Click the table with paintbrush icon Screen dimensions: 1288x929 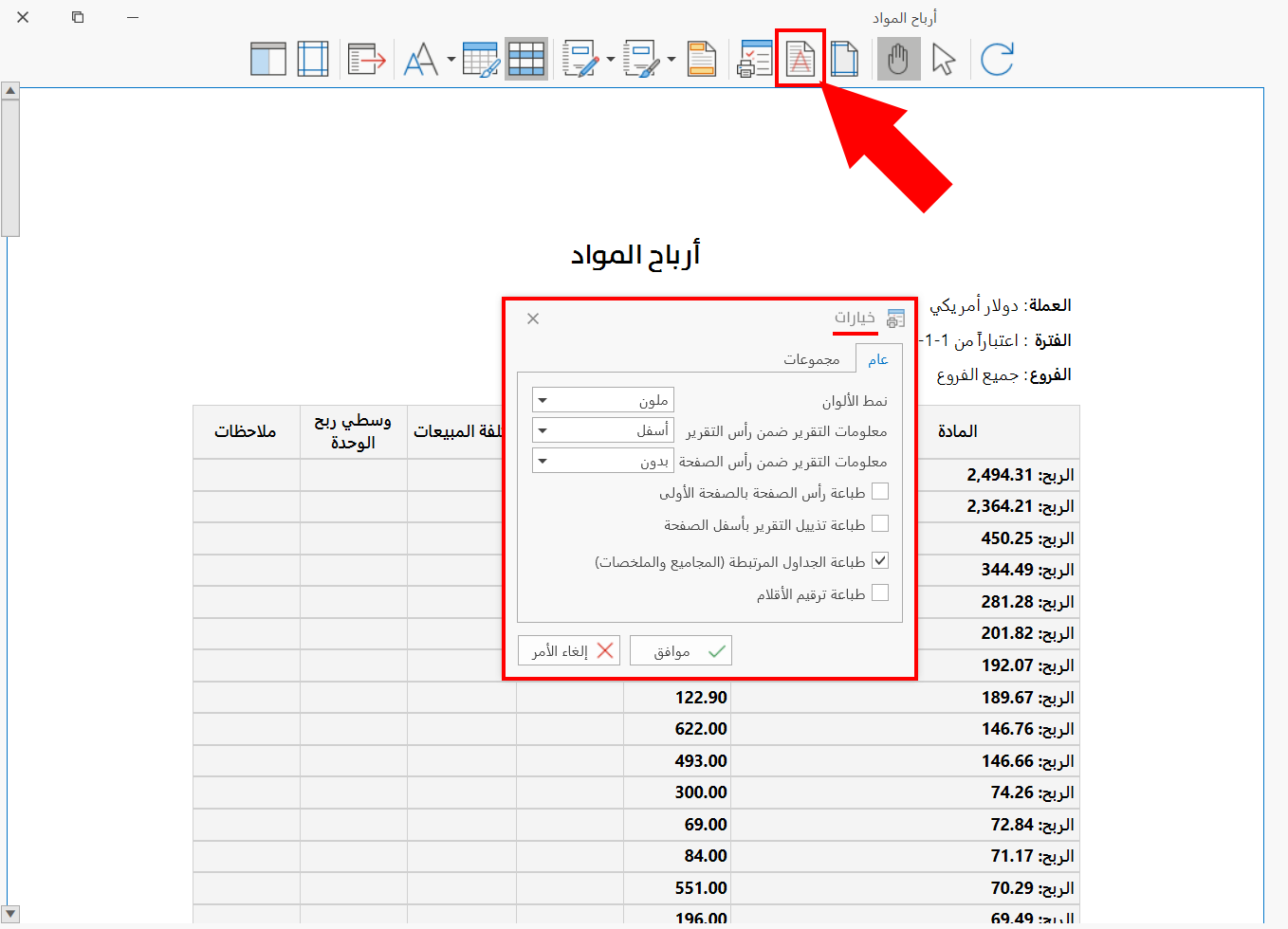(481, 59)
